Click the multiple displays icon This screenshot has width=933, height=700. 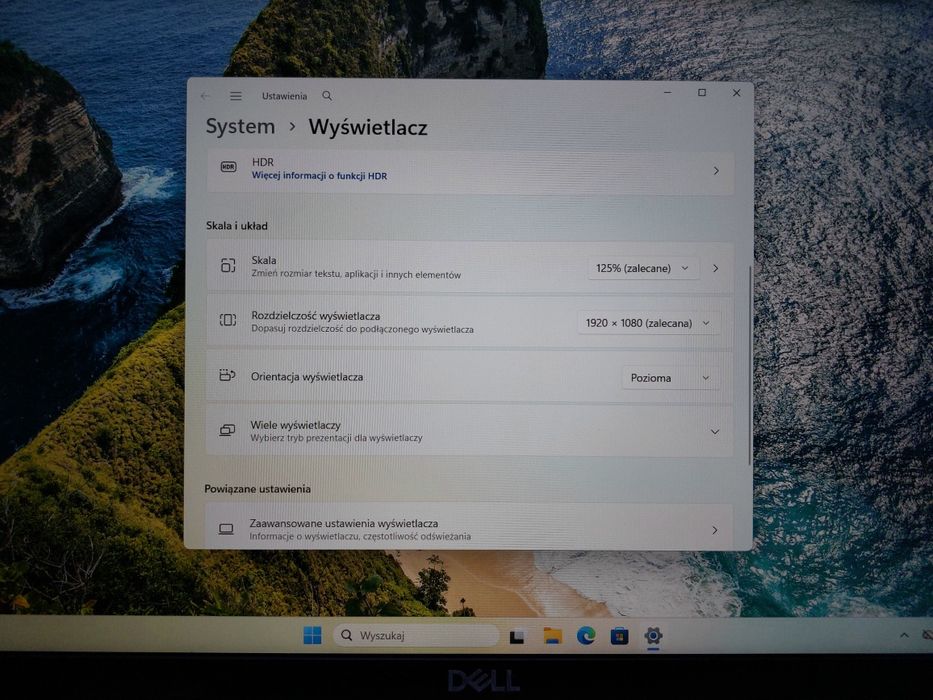(x=227, y=430)
